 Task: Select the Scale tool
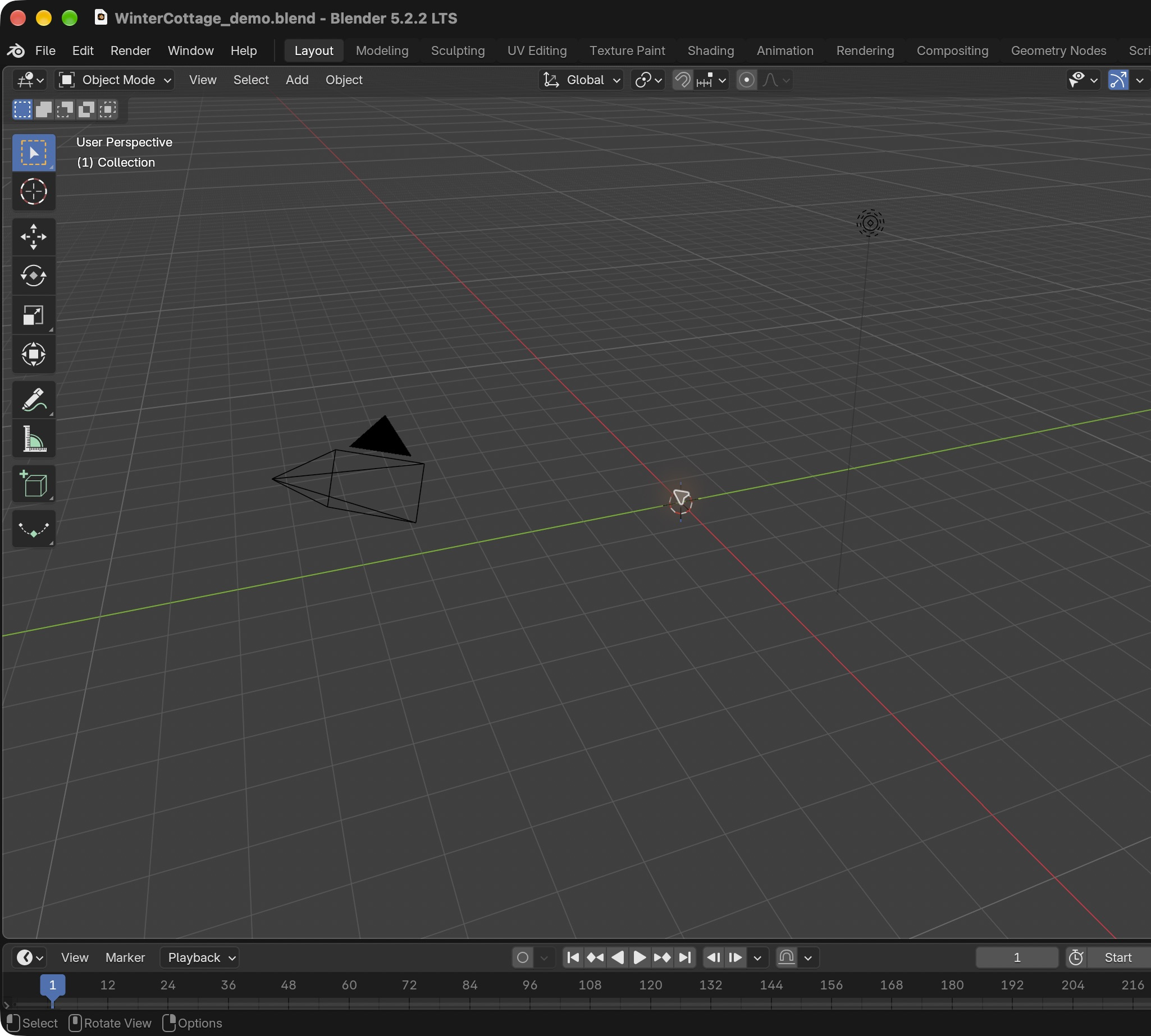click(34, 315)
